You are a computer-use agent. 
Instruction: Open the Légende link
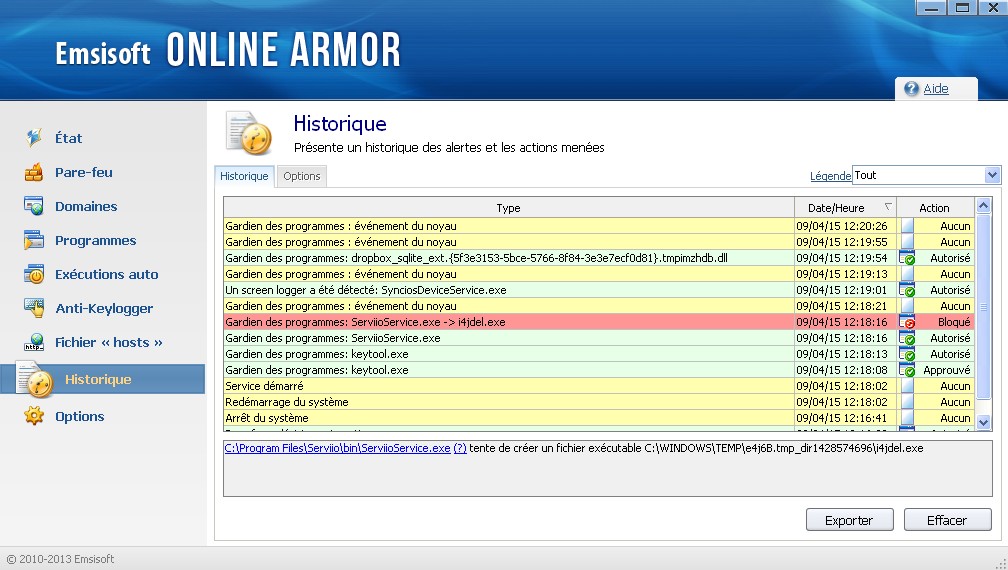pos(830,175)
